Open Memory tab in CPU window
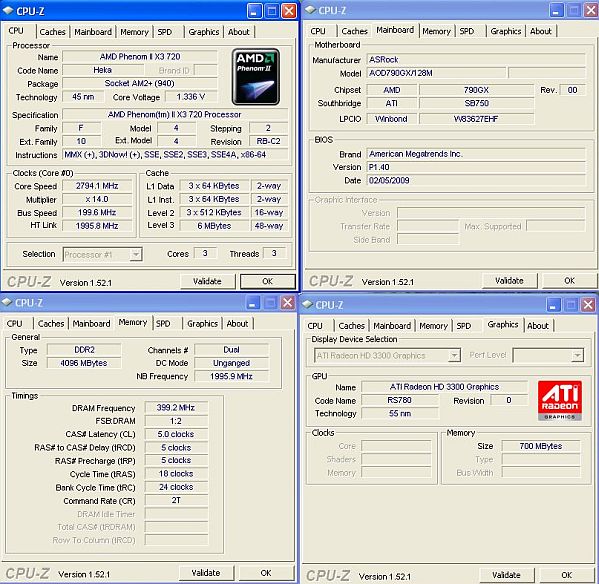The height and width of the screenshot is (584, 599). pos(134,32)
